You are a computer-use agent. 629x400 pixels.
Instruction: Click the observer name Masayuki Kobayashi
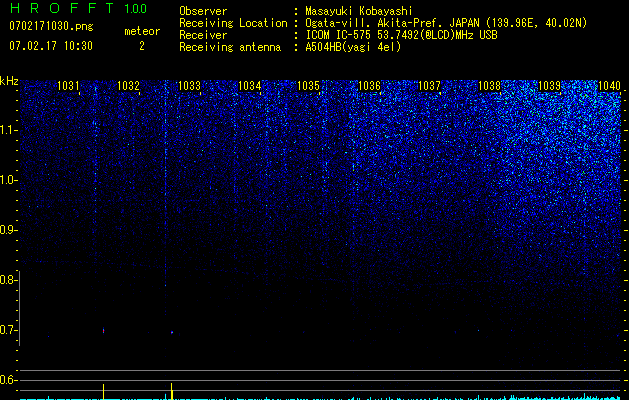point(359,11)
